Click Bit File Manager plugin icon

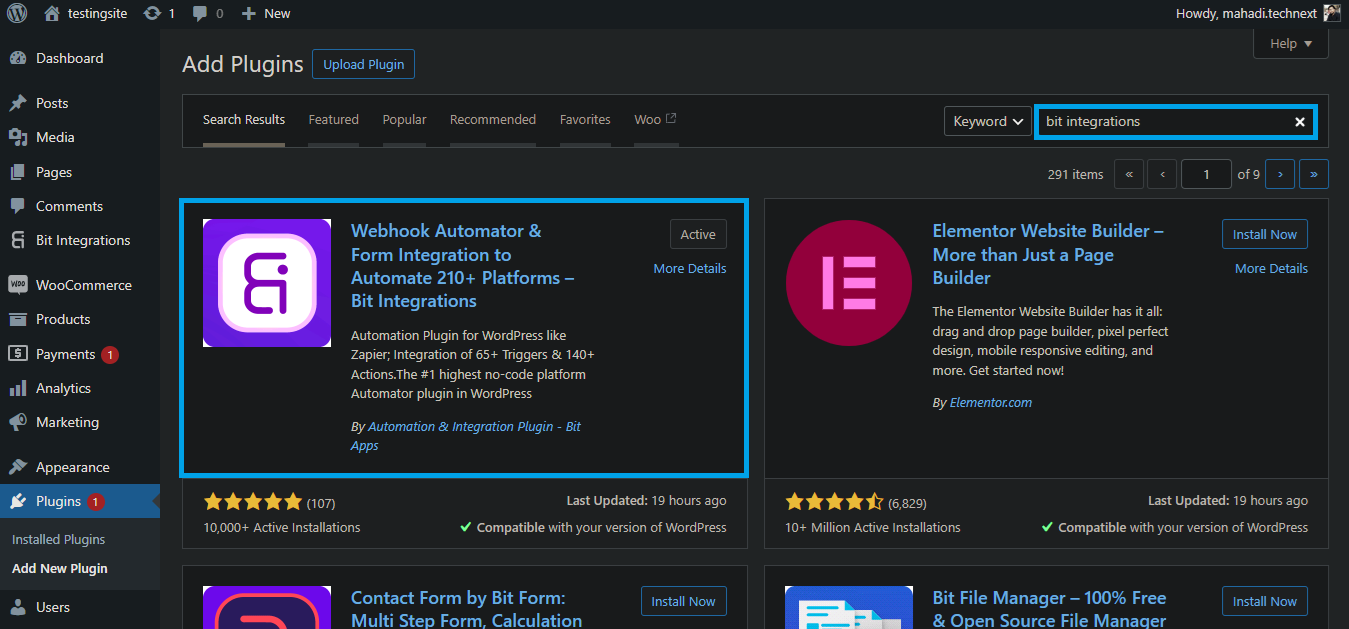[x=849, y=607]
